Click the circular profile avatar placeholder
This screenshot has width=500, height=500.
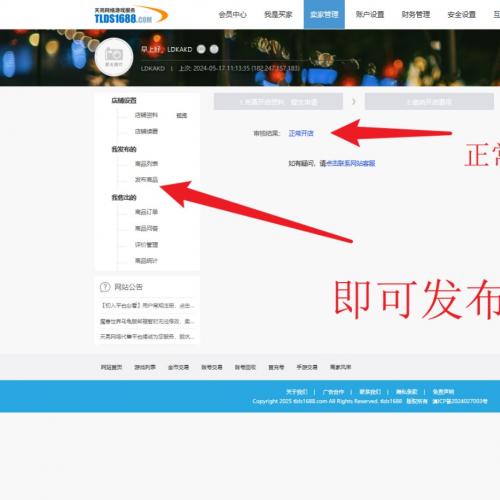(114, 57)
